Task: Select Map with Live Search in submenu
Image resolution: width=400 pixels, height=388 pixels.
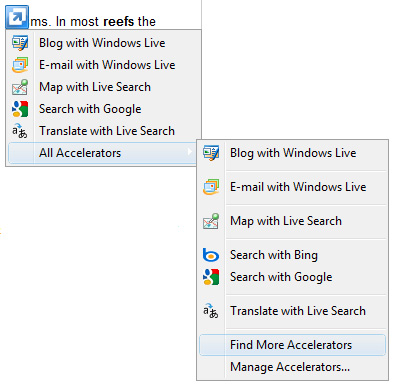Action: click(293, 221)
